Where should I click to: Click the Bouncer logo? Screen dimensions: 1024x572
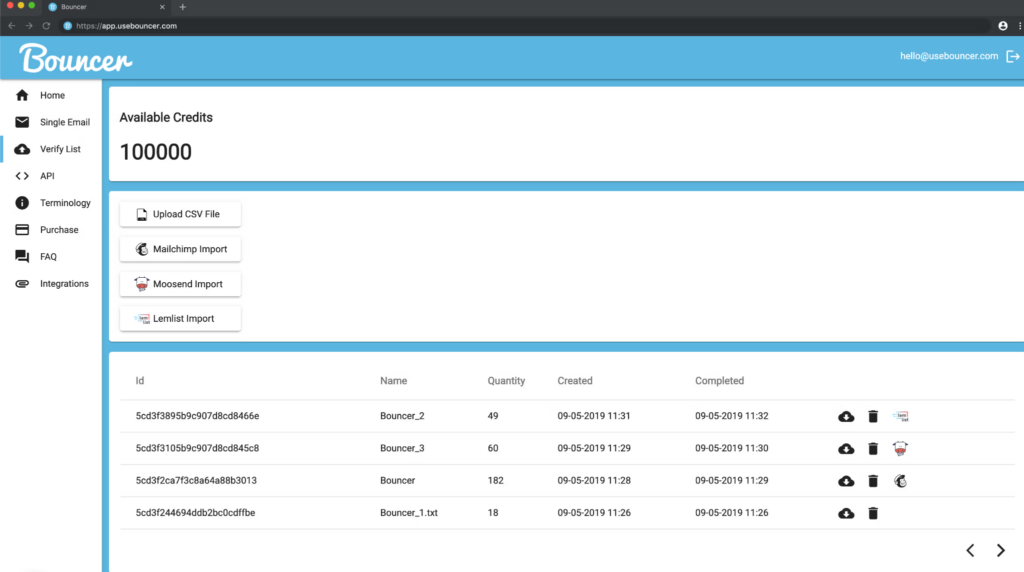[x=76, y=59]
